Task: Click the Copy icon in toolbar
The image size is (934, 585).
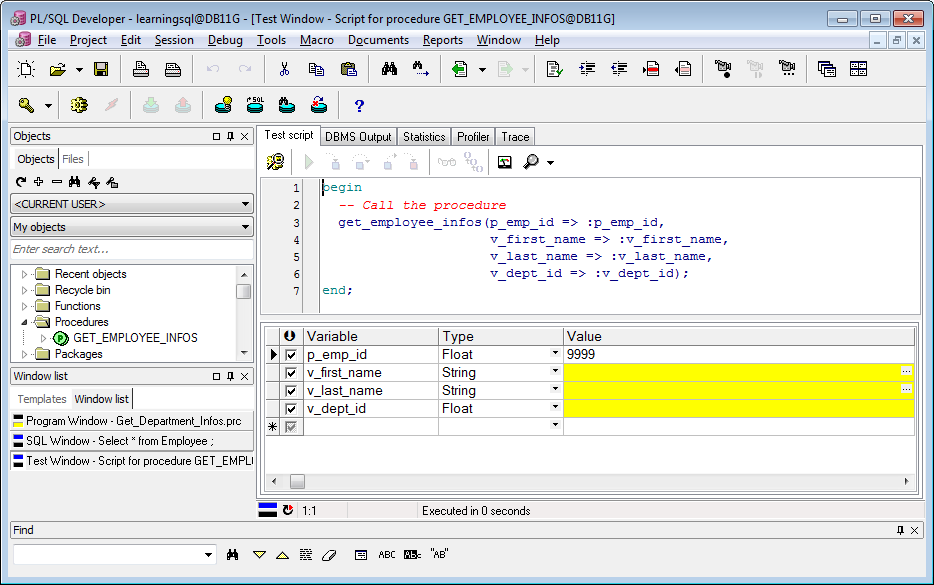Action: [x=316, y=69]
